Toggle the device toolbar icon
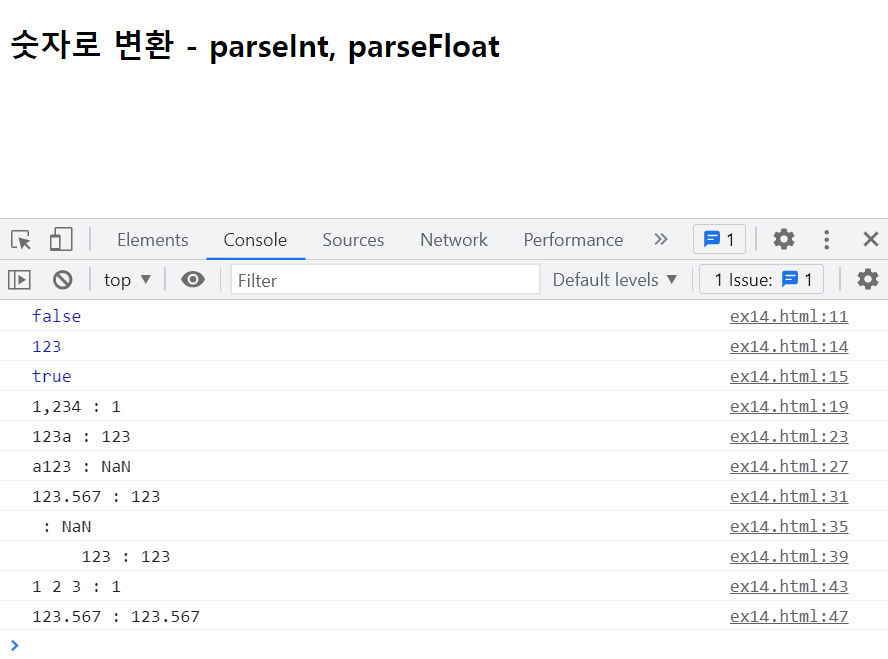The height and width of the screenshot is (659, 888). tap(61, 239)
